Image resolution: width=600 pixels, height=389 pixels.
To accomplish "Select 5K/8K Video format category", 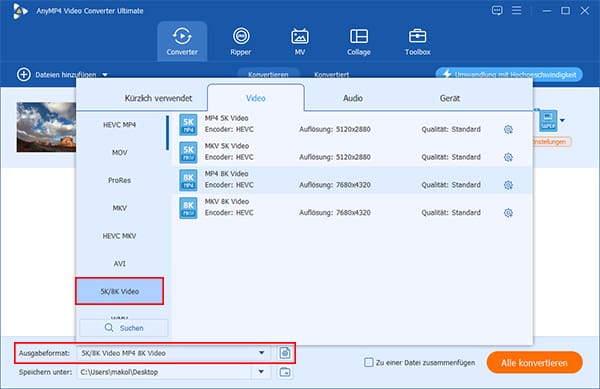I will [120, 291].
